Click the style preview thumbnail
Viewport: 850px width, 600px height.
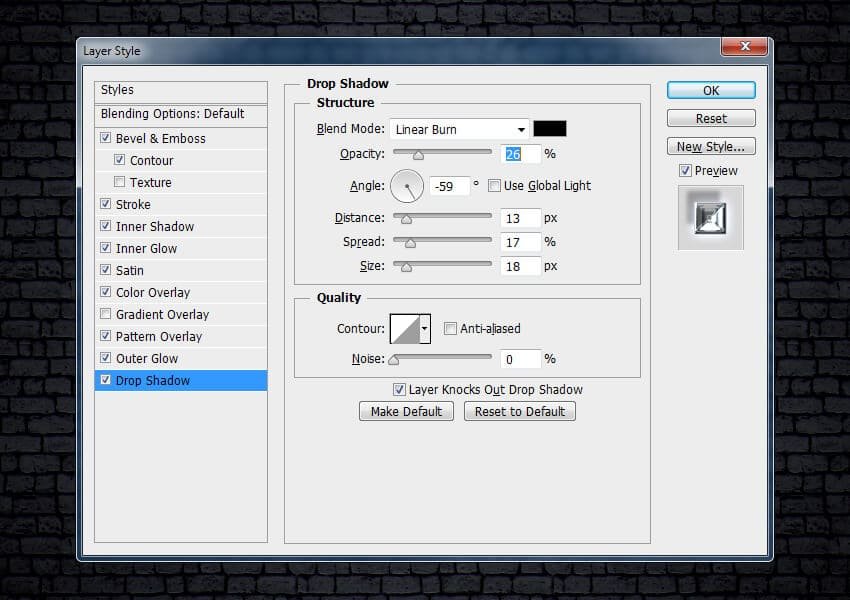tap(710, 217)
